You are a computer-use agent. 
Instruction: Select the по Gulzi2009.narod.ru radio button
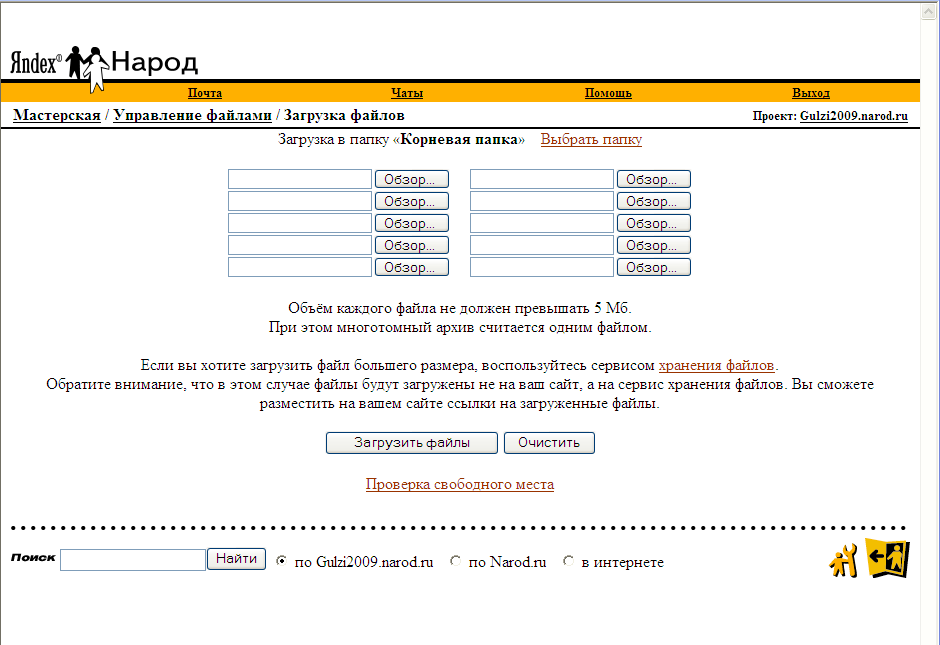pos(281,561)
